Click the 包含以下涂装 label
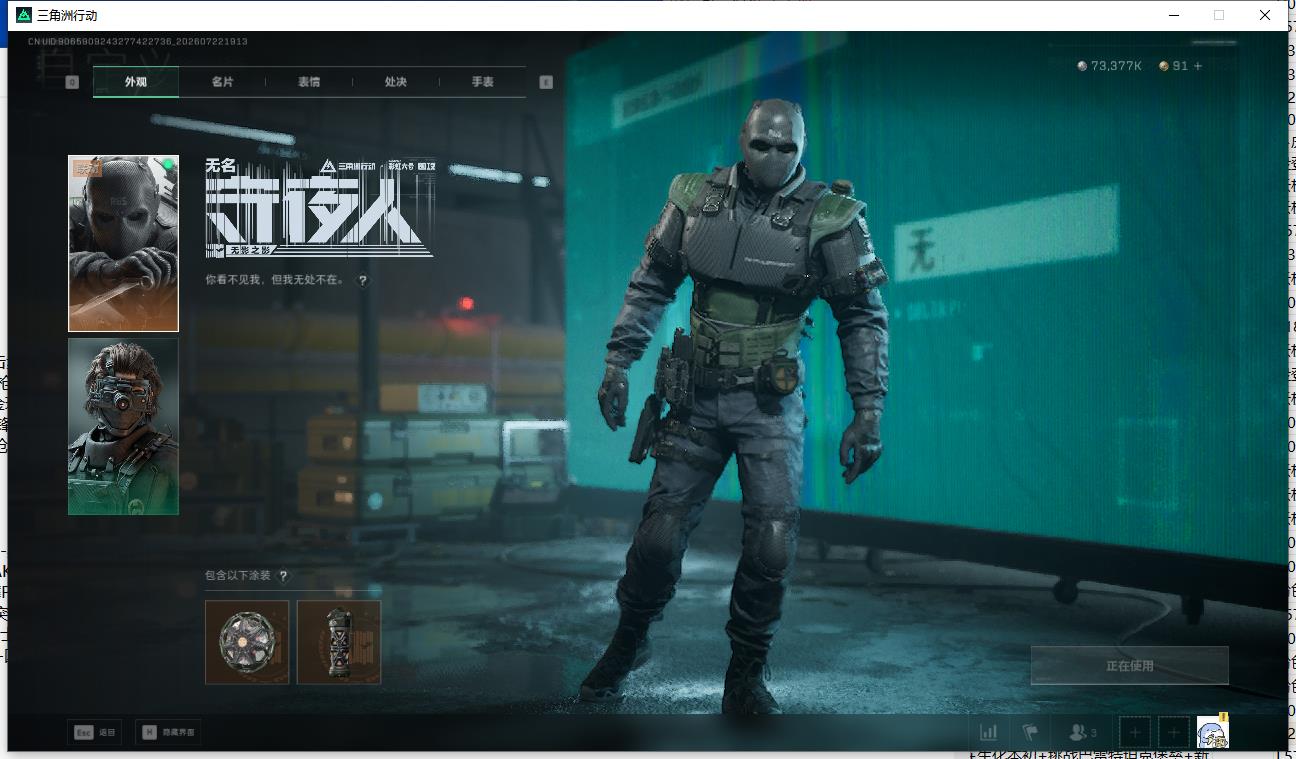1296x759 pixels. pos(238,576)
